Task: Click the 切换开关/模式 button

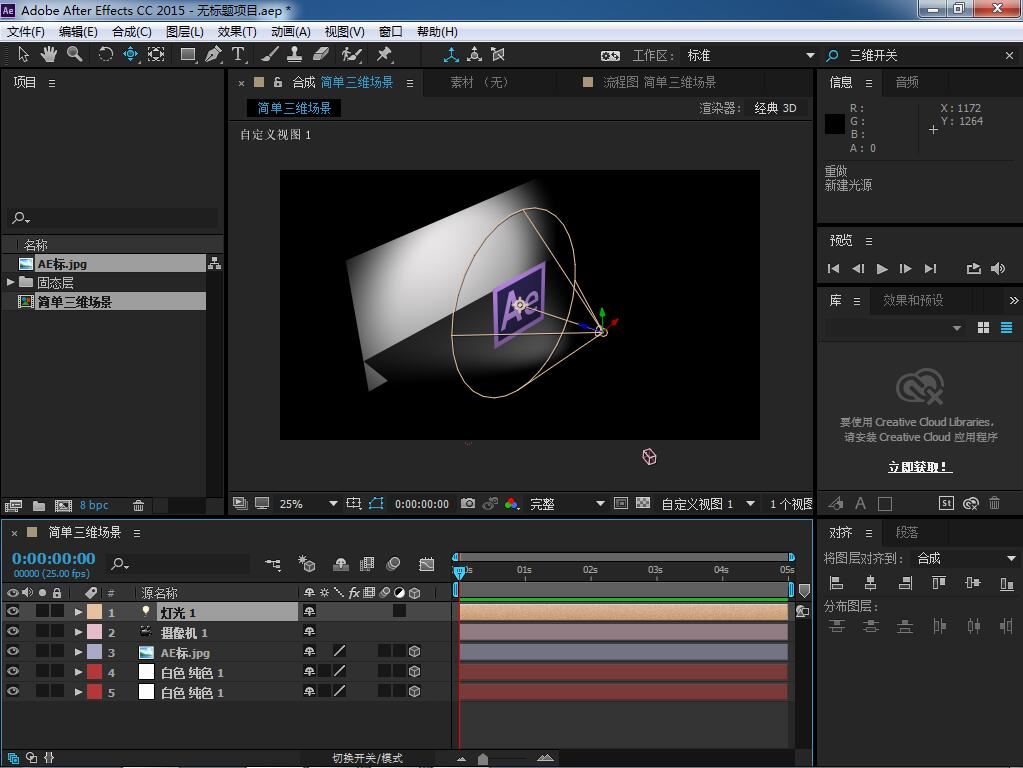Action: pyautogui.click(x=367, y=758)
